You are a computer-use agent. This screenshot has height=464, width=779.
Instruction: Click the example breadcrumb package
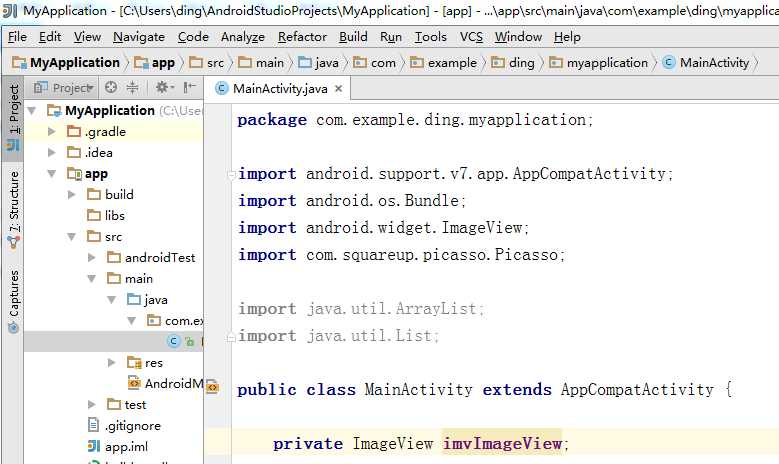point(443,63)
